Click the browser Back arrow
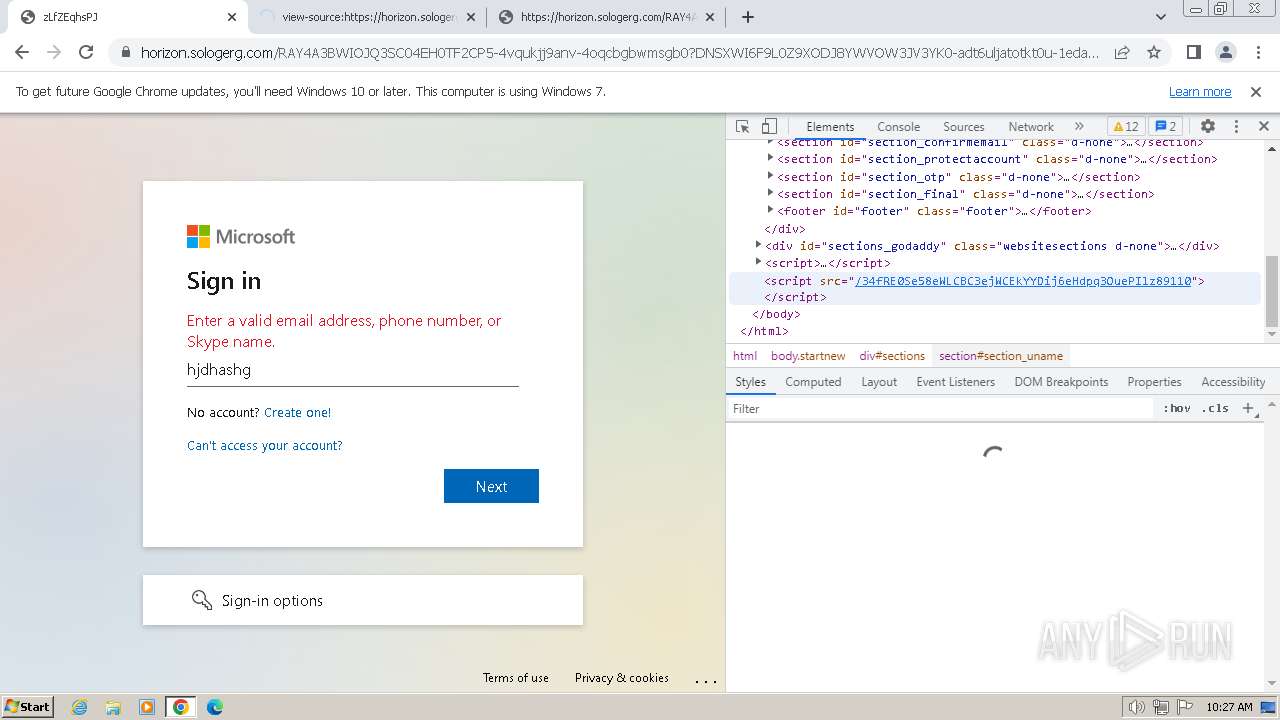 pyautogui.click(x=22, y=52)
